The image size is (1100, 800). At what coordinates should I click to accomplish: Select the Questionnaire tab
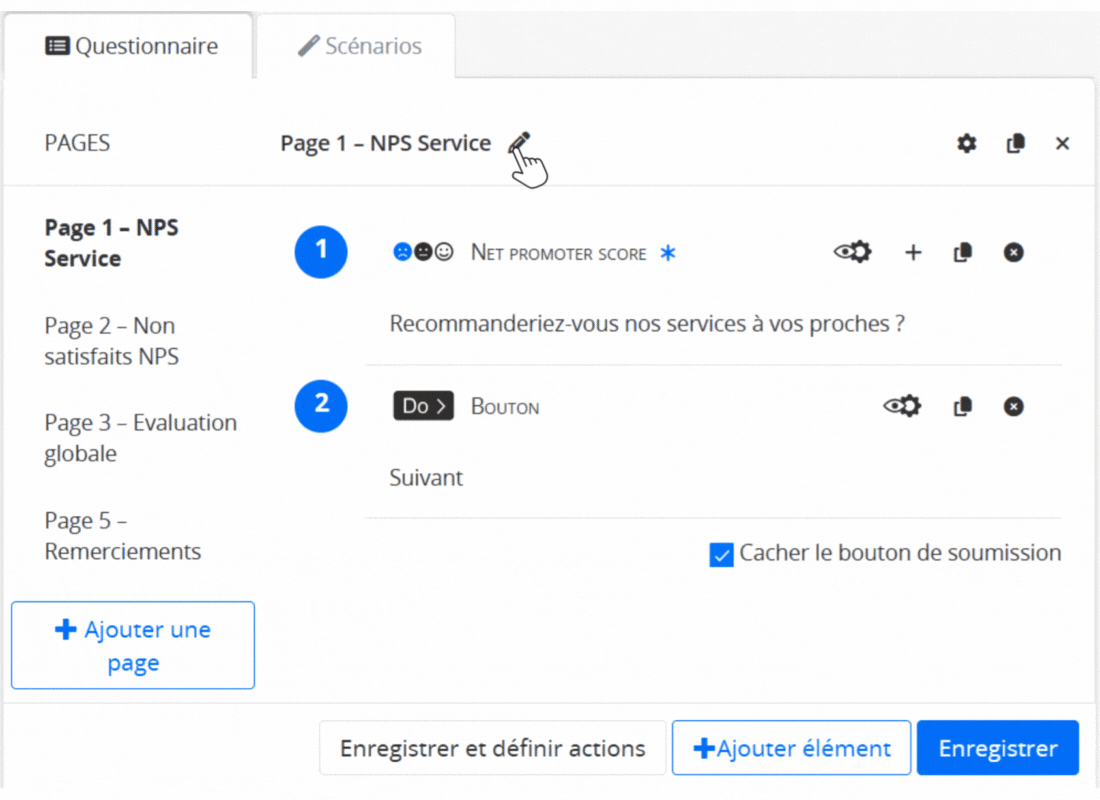coord(132,46)
